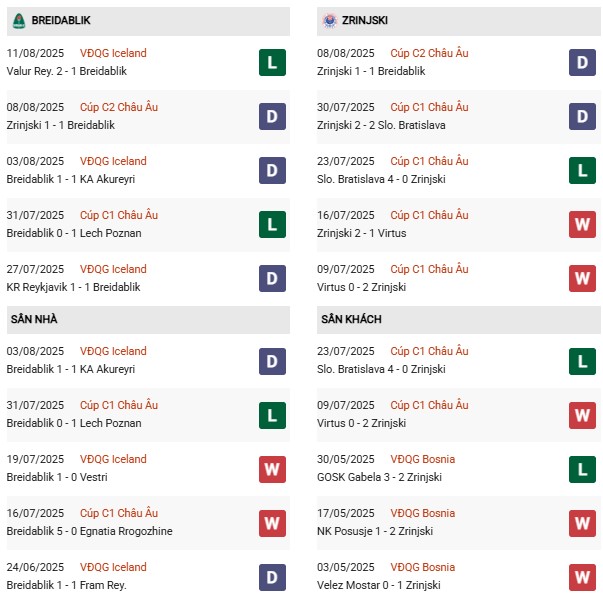Click the Breidablik team logo icon
Image resolution: width=603 pixels, height=597 pixels.
18,20
